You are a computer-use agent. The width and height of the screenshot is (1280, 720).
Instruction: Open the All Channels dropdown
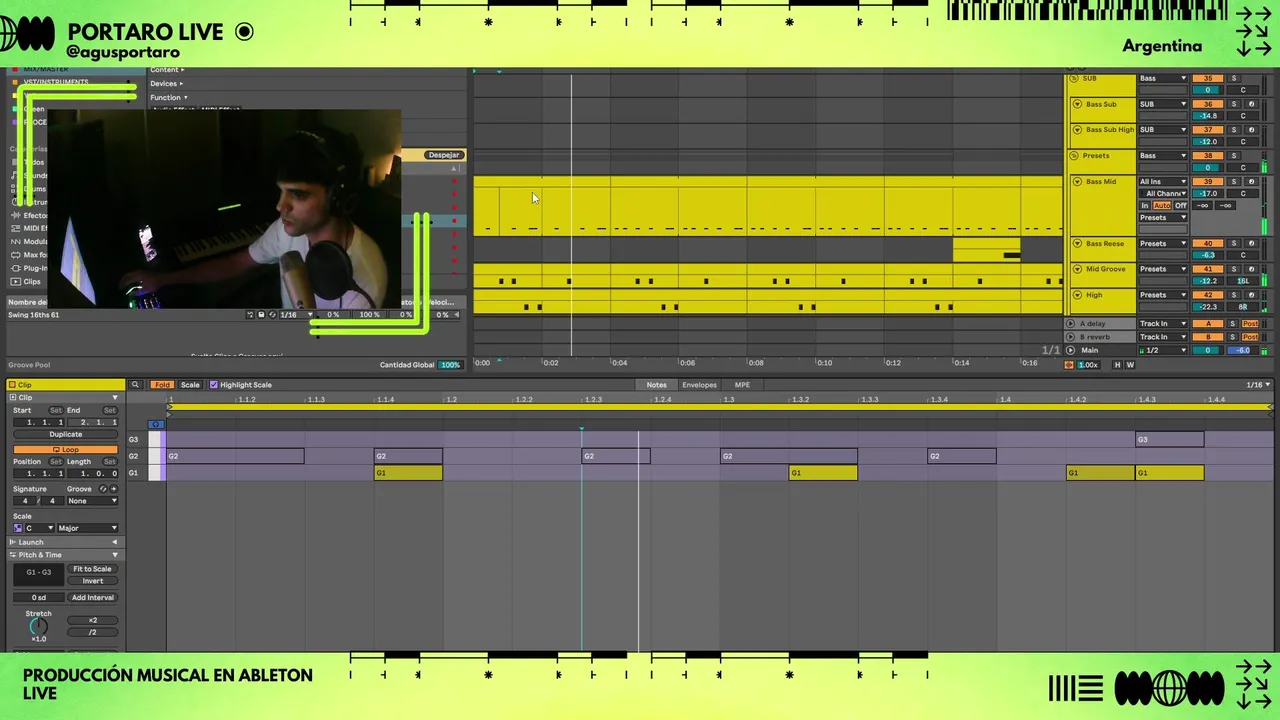(1163, 194)
